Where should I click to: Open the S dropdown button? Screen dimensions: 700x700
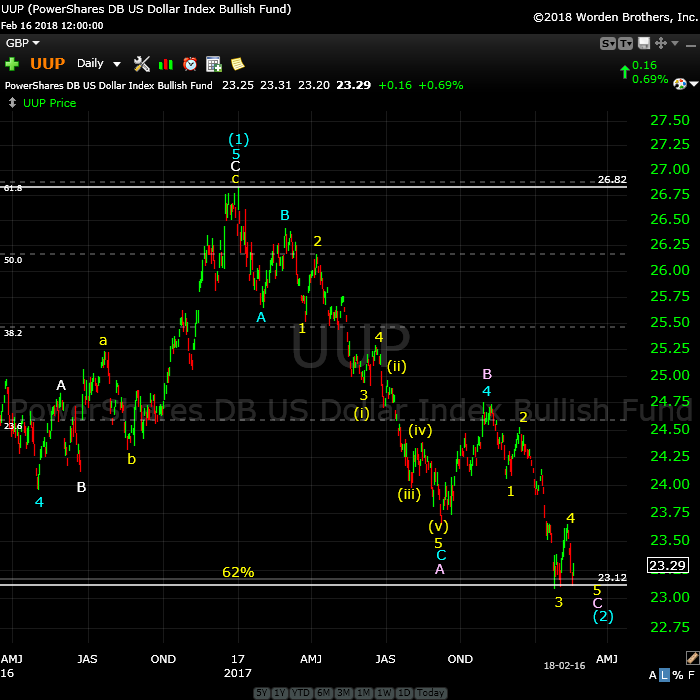(608, 44)
